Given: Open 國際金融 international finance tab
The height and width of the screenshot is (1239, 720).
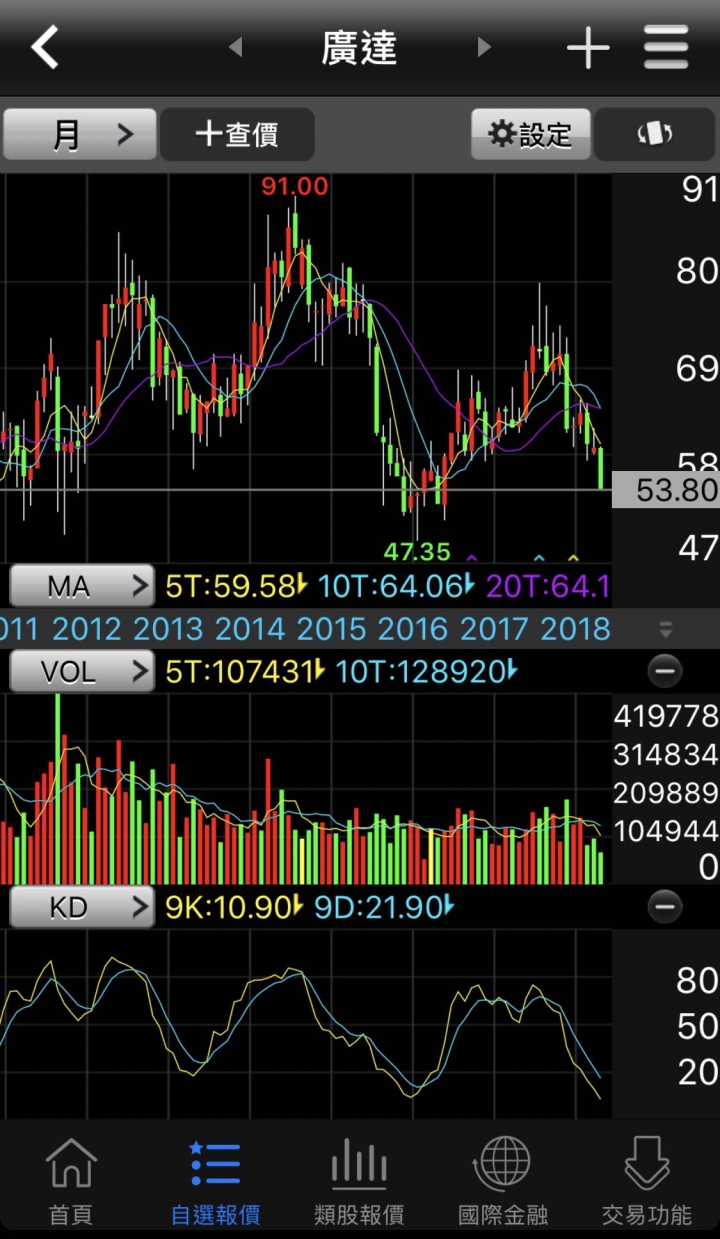Looking at the screenshot, I should 503,1181.
